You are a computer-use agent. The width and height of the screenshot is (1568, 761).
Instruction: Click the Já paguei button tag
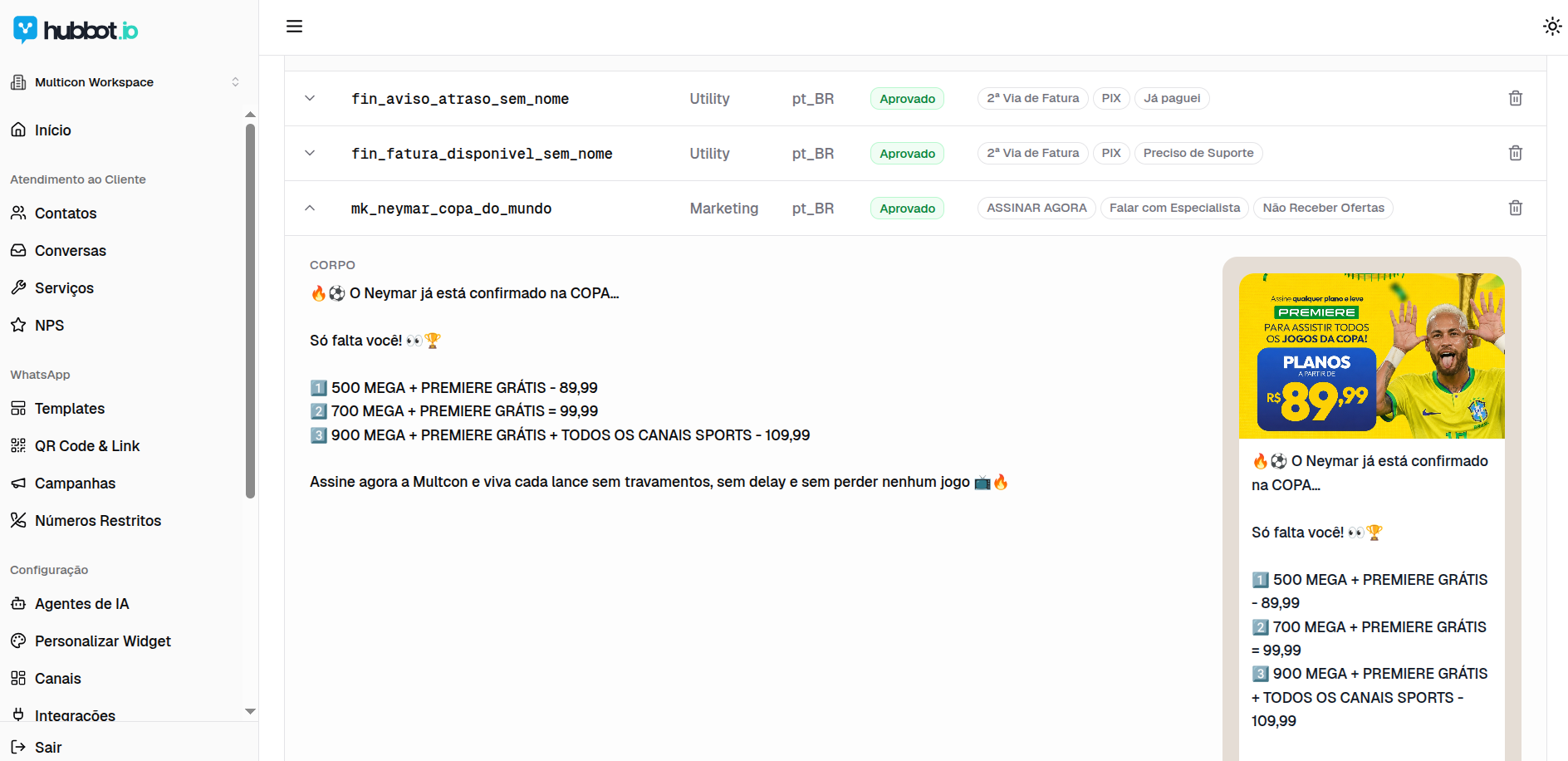click(1172, 98)
